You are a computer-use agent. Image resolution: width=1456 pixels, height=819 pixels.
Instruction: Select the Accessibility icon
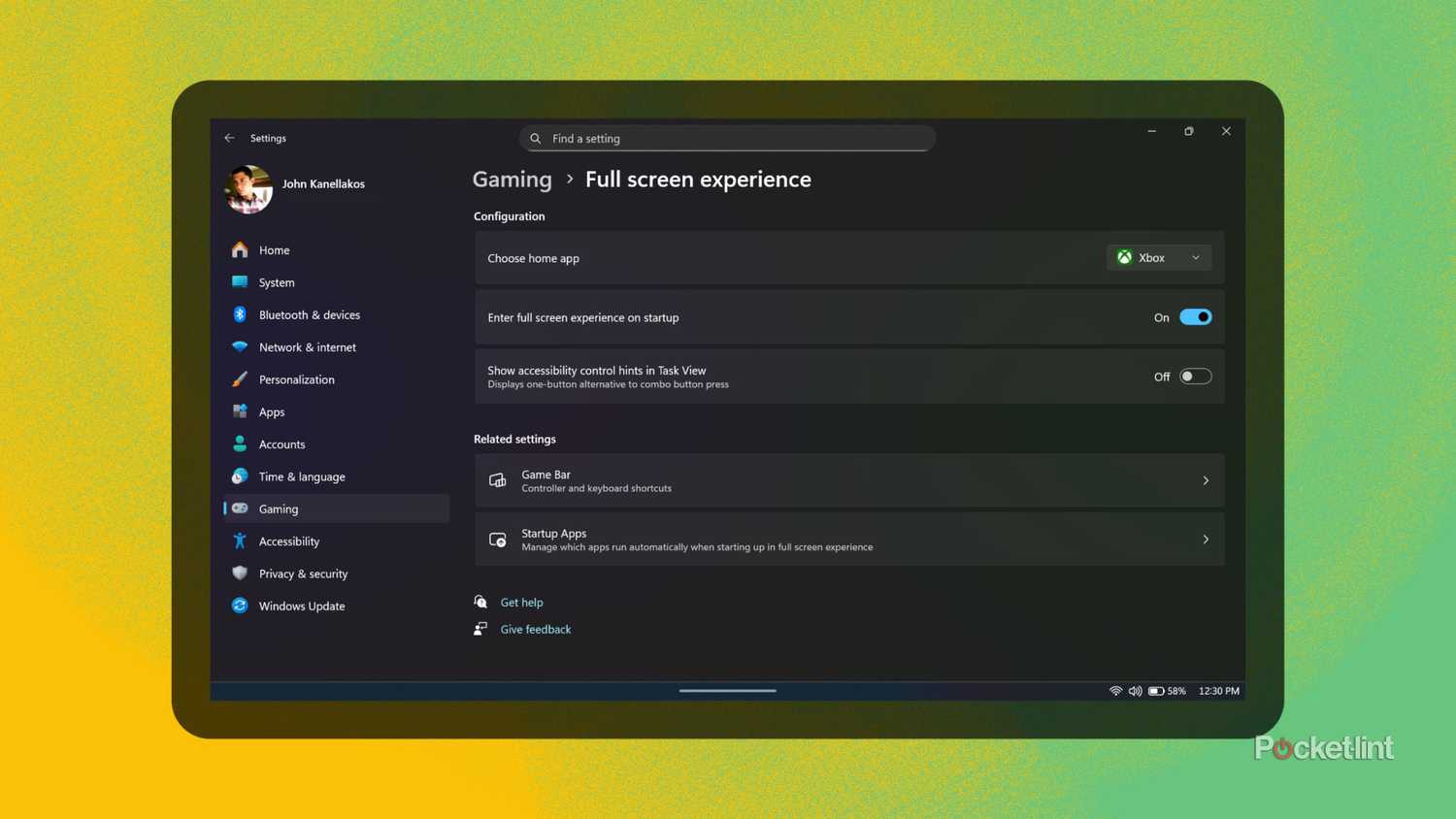pos(240,541)
